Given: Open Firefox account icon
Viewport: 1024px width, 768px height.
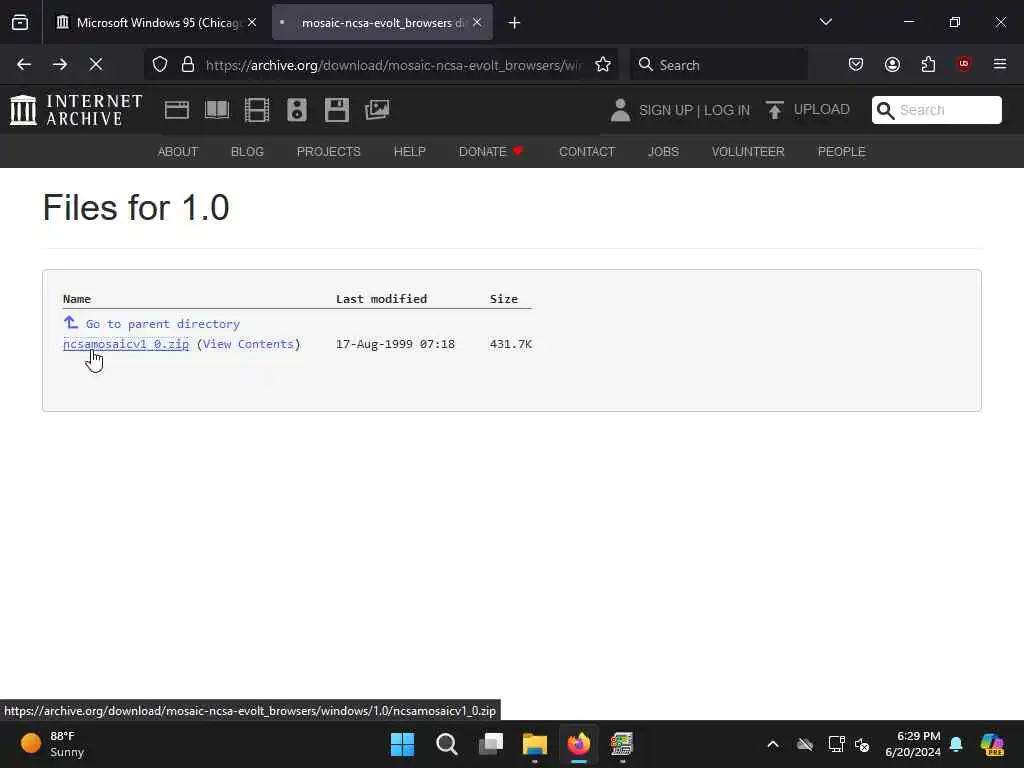Looking at the screenshot, I should (892, 64).
